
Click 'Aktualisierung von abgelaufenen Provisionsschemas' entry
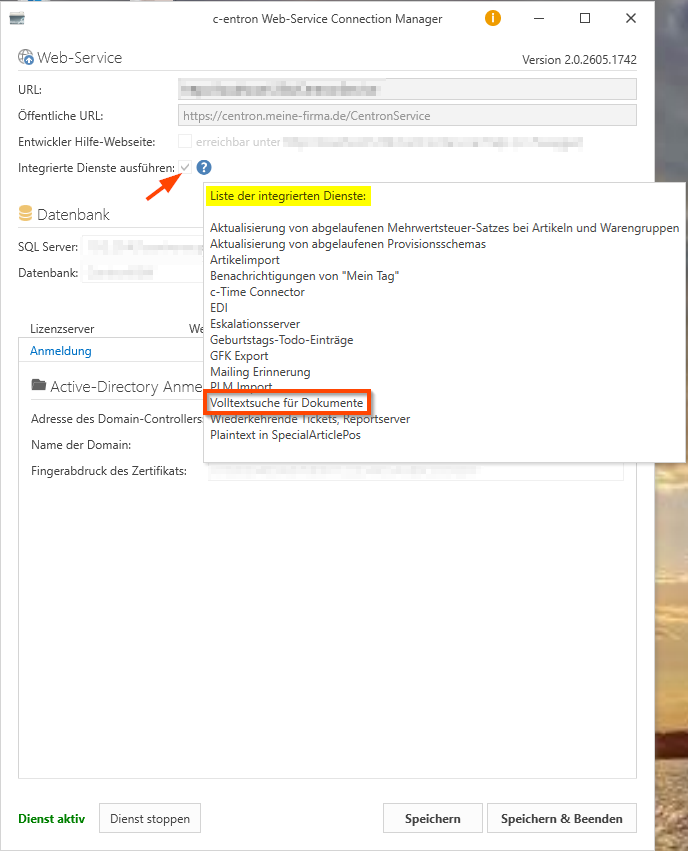click(x=348, y=244)
